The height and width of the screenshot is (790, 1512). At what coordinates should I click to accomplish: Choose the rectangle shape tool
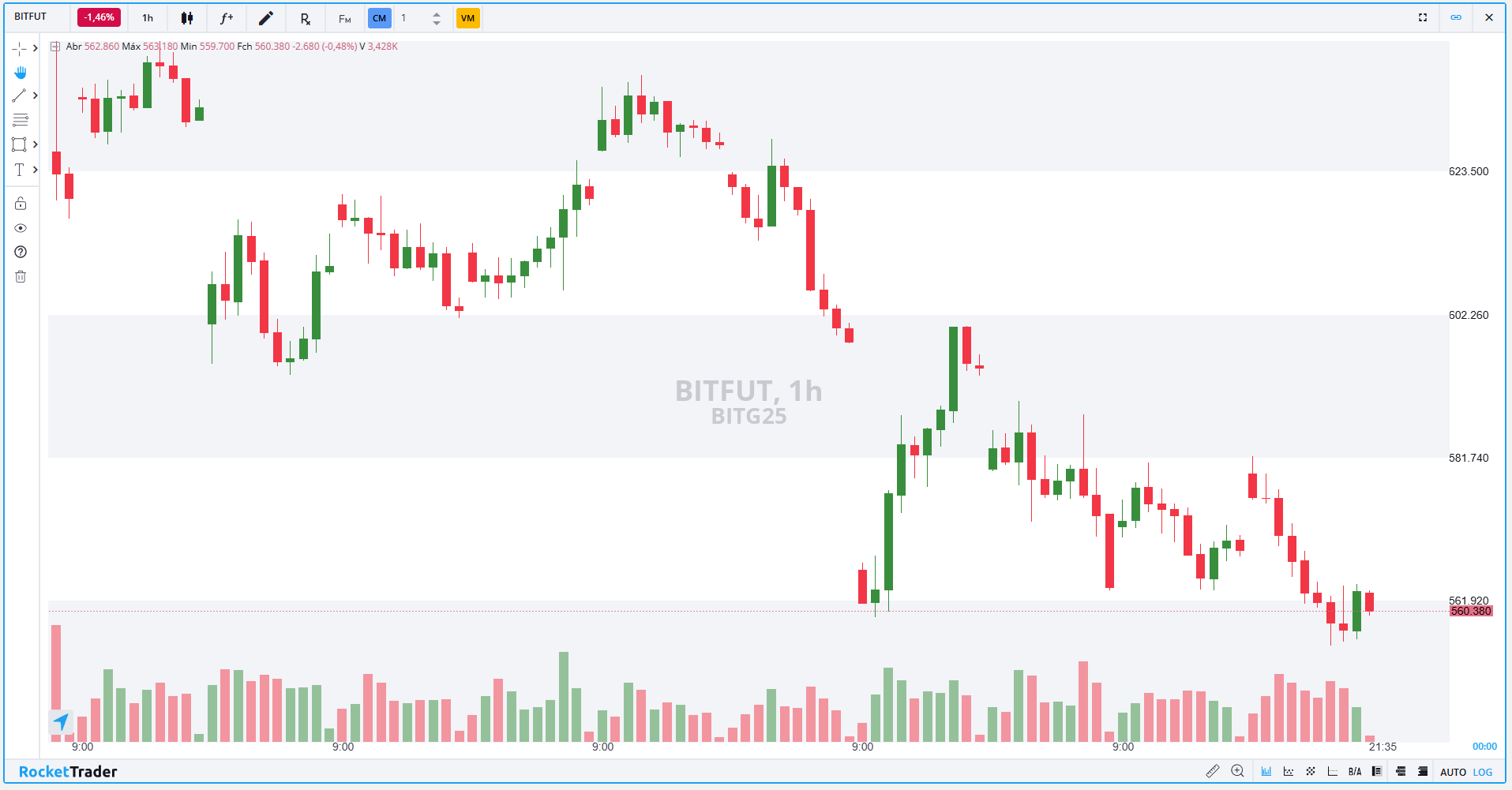coord(20,144)
